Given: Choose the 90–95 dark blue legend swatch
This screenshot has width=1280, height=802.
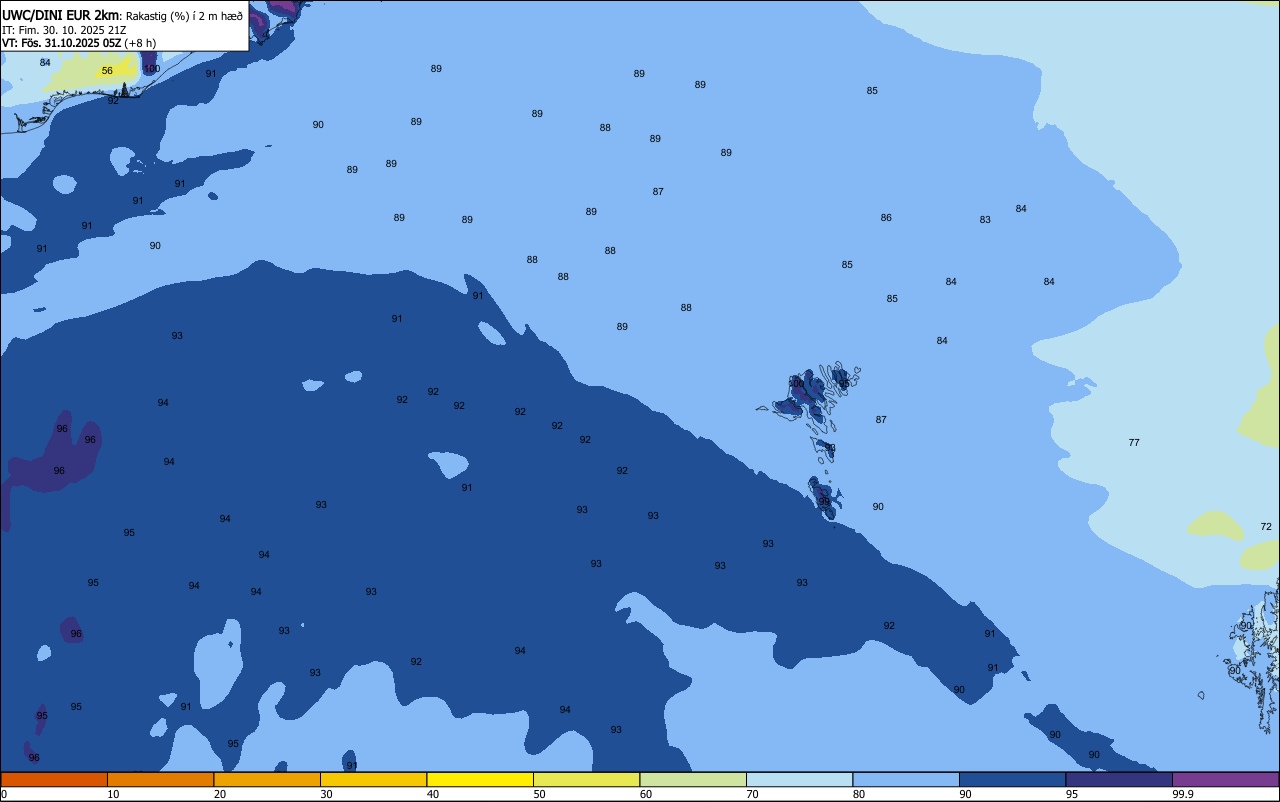Looking at the screenshot, I should click(1012, 779).
